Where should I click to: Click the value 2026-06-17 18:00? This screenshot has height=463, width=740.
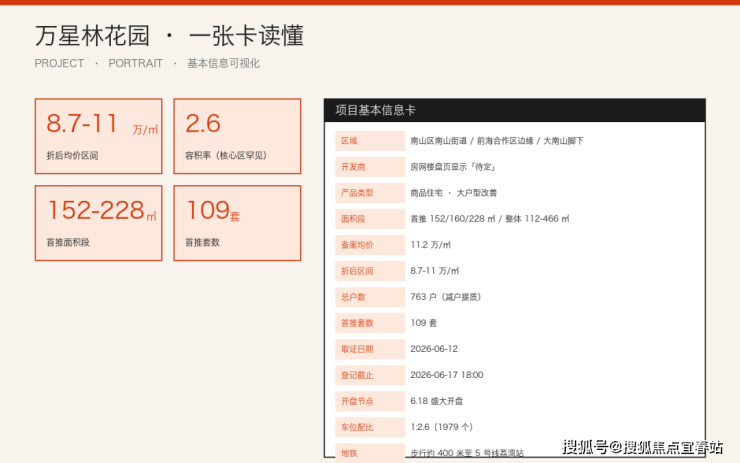pyautogui.click(x=446, y=375)
